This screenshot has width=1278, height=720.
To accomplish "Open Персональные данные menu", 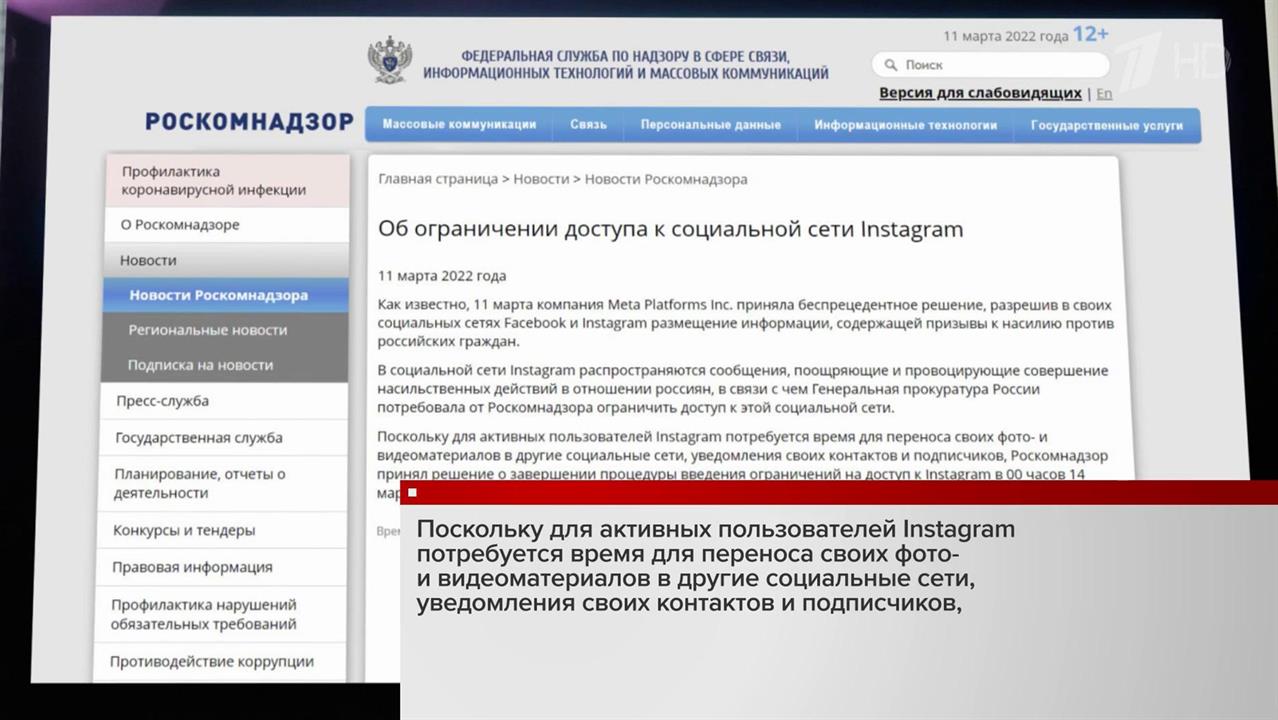I will coord(710,125).
